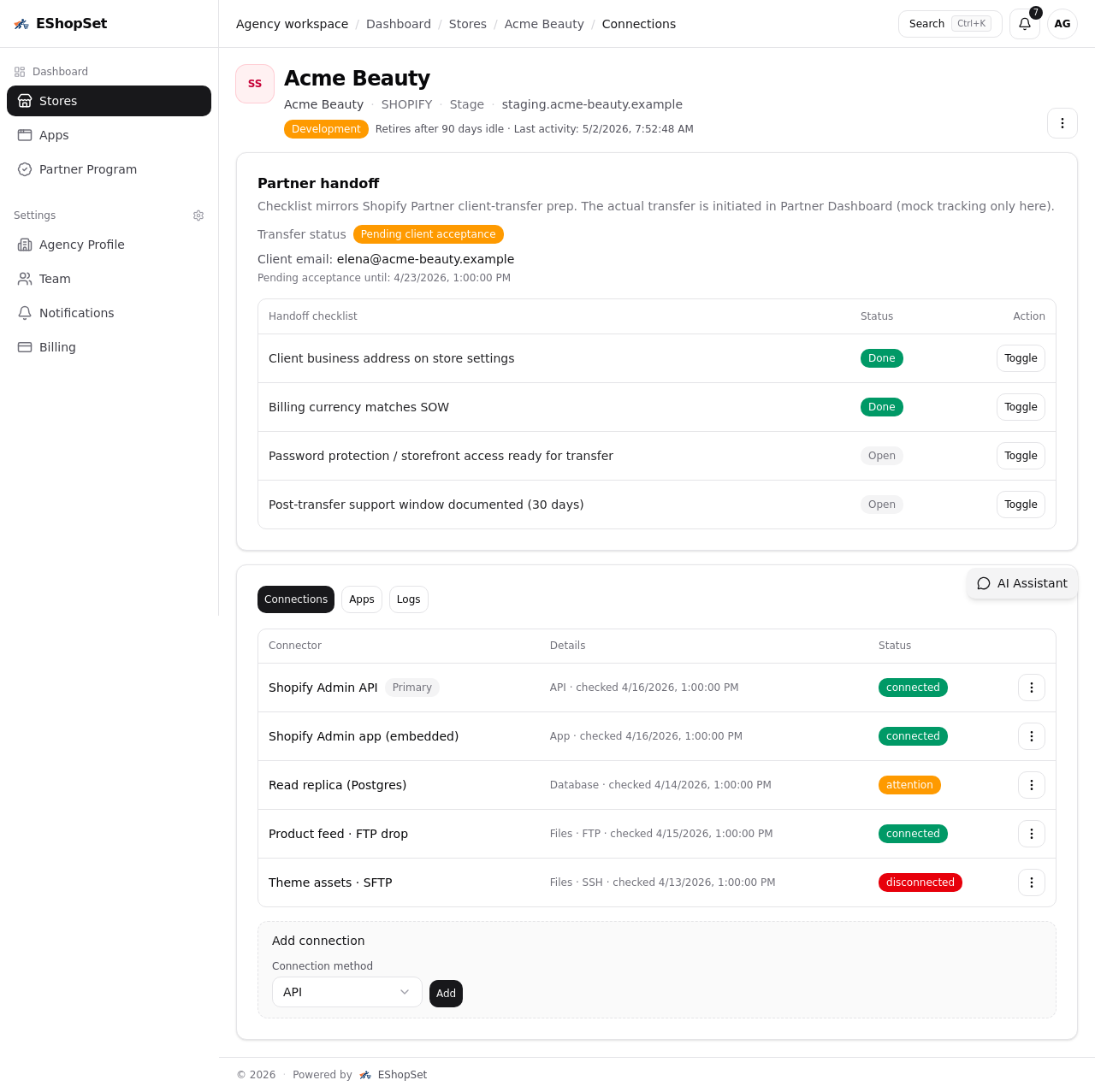Click the Notifications bell icon in sidebar
1095x1092 pixels.
pyautogui.click(x=25, y=313)
